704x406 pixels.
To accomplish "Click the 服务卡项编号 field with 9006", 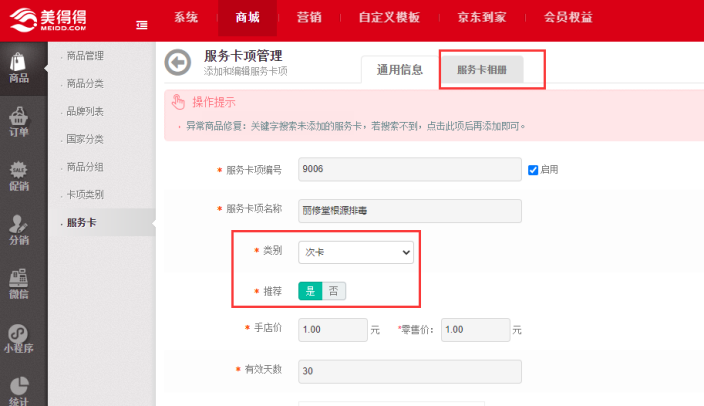I will (410, 169).
